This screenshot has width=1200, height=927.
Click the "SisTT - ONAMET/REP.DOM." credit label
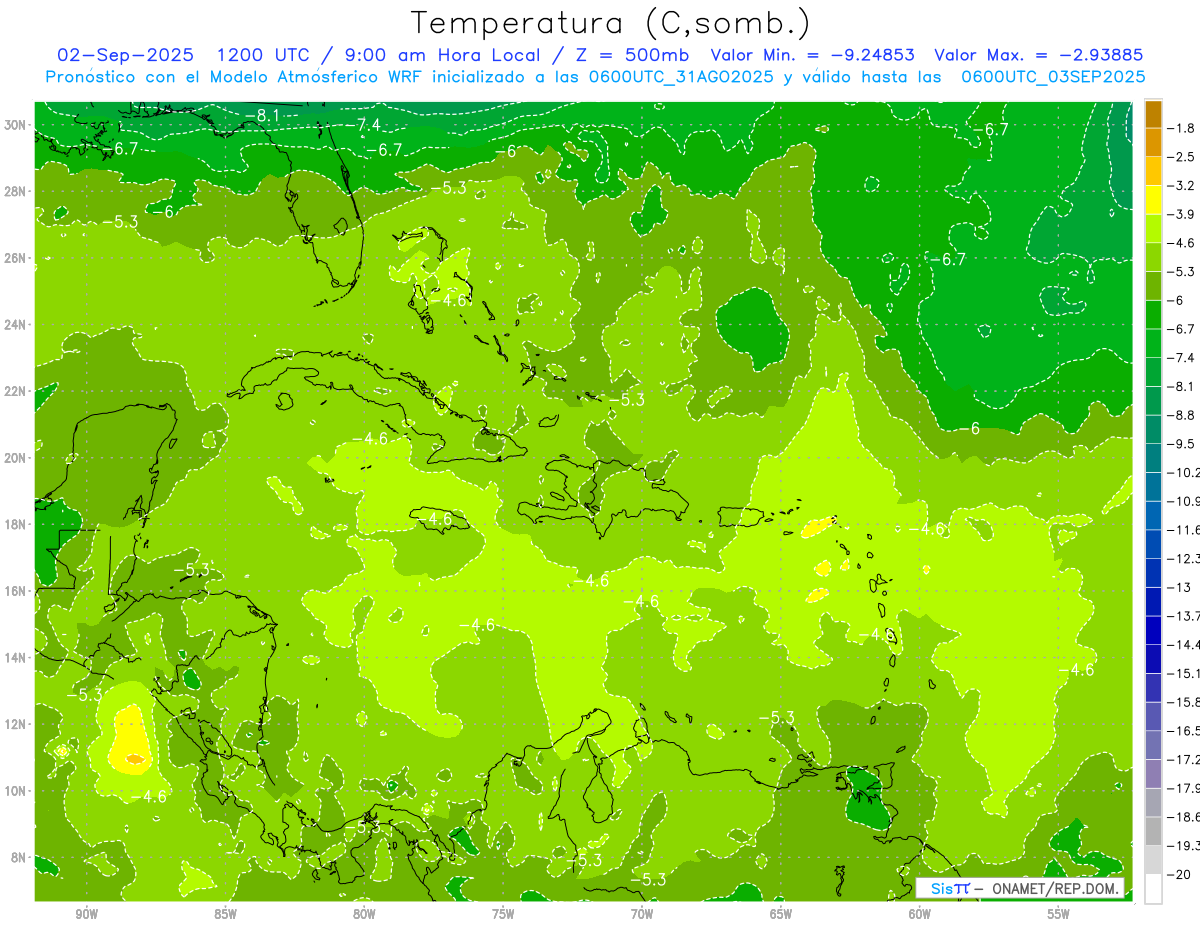(1020, 888)
